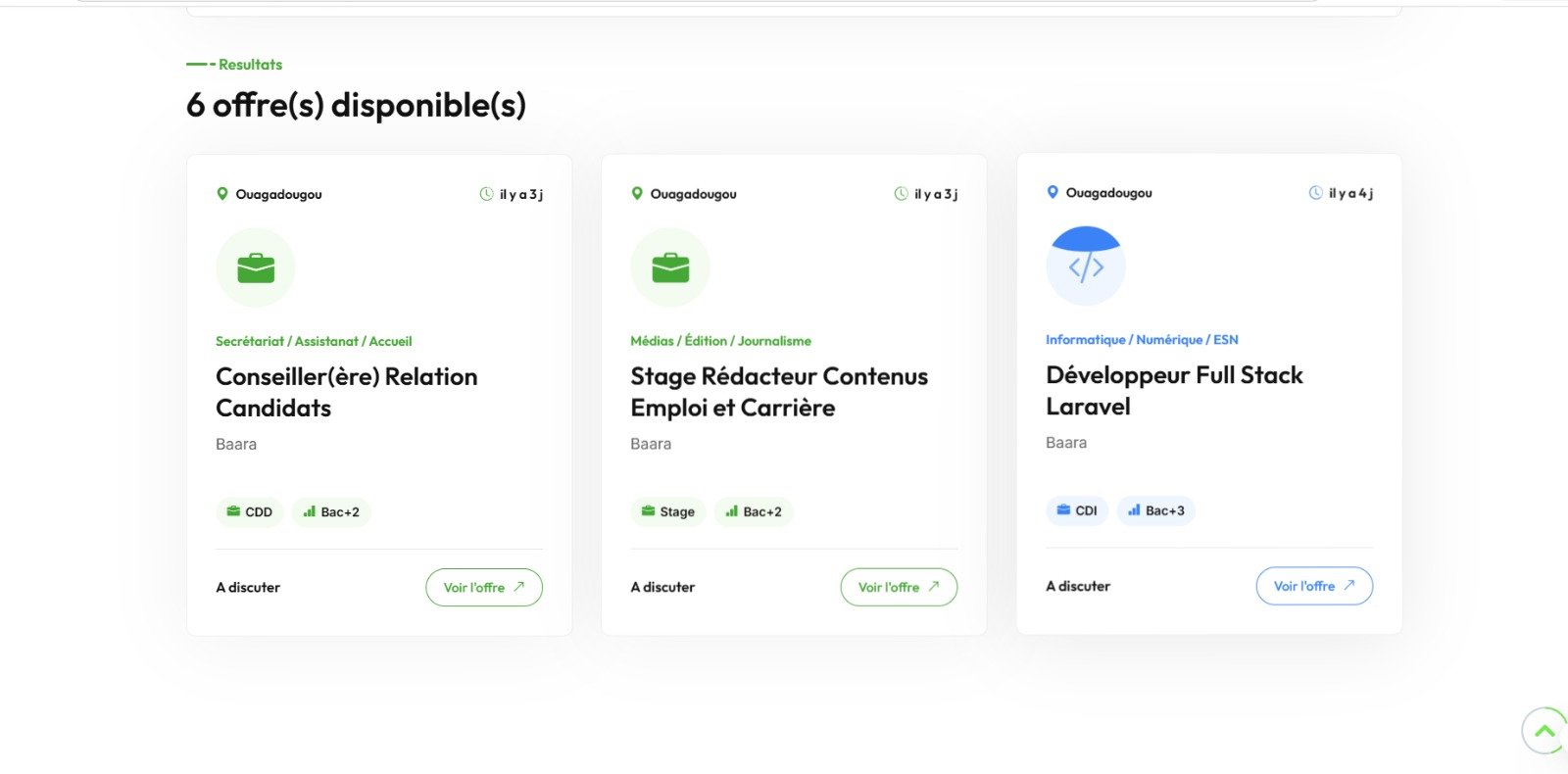Click the green briefcase icon on Conseiller(ère) card

(256, 267)
